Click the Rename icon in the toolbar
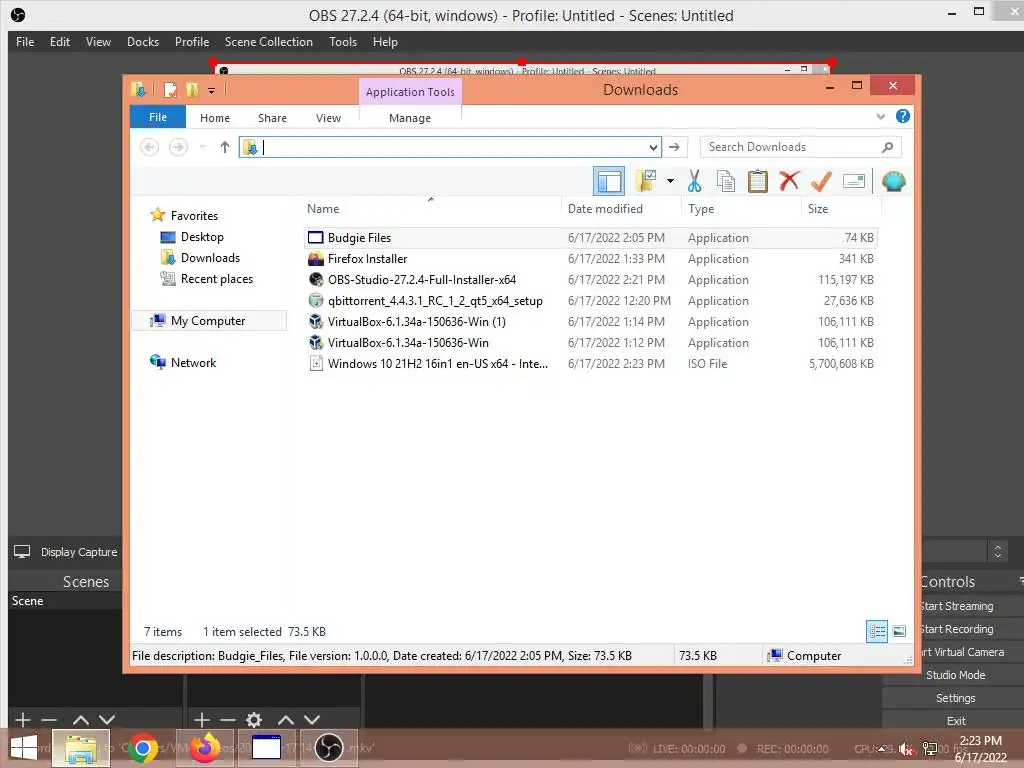This screenshot has width=1024, height=768. (854, 181)
